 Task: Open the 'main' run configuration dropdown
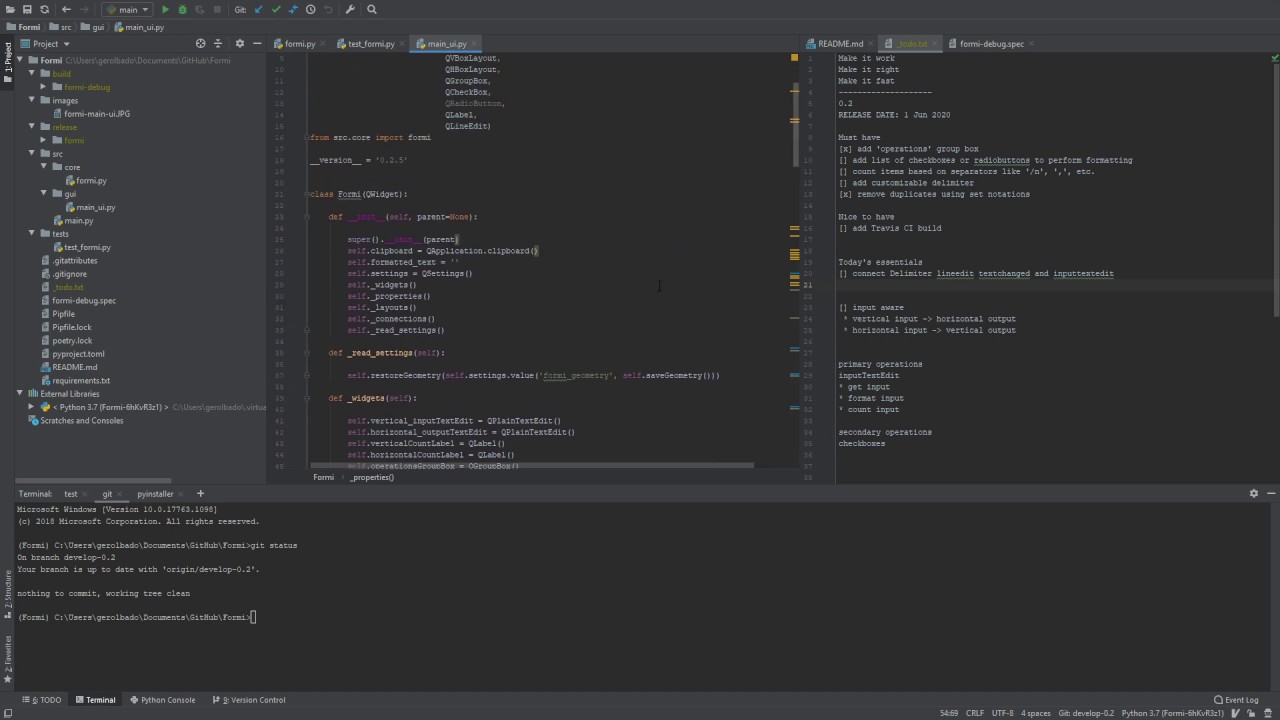pyautogui.click(x=126, y=9)
